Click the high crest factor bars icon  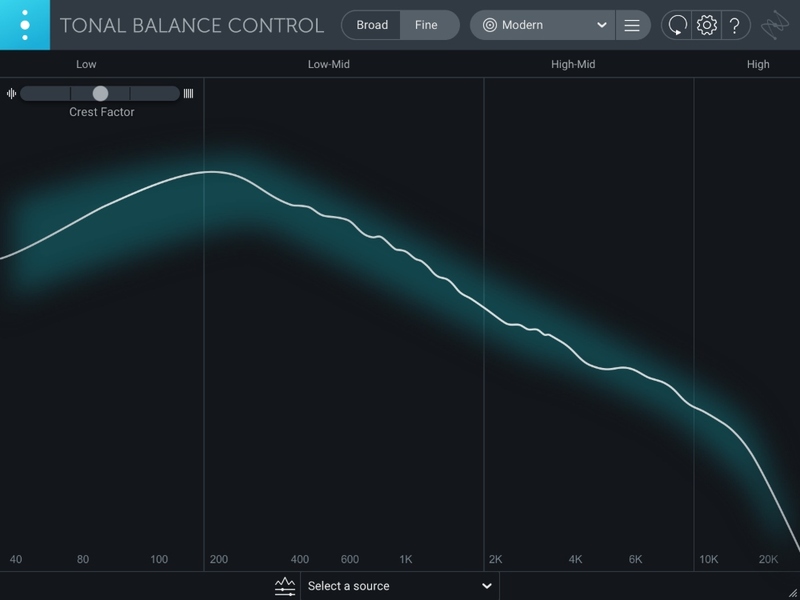click(188, 94)
